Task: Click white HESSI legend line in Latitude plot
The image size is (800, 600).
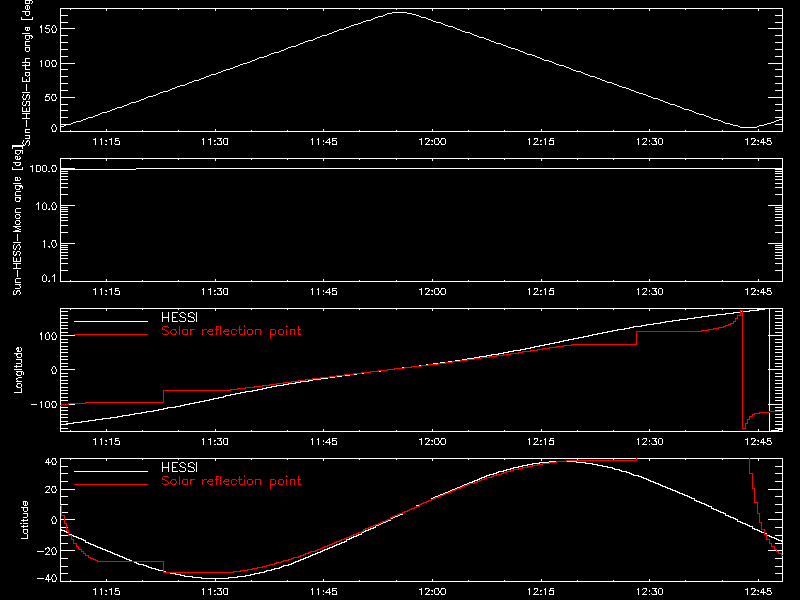Action: (111, 471)
